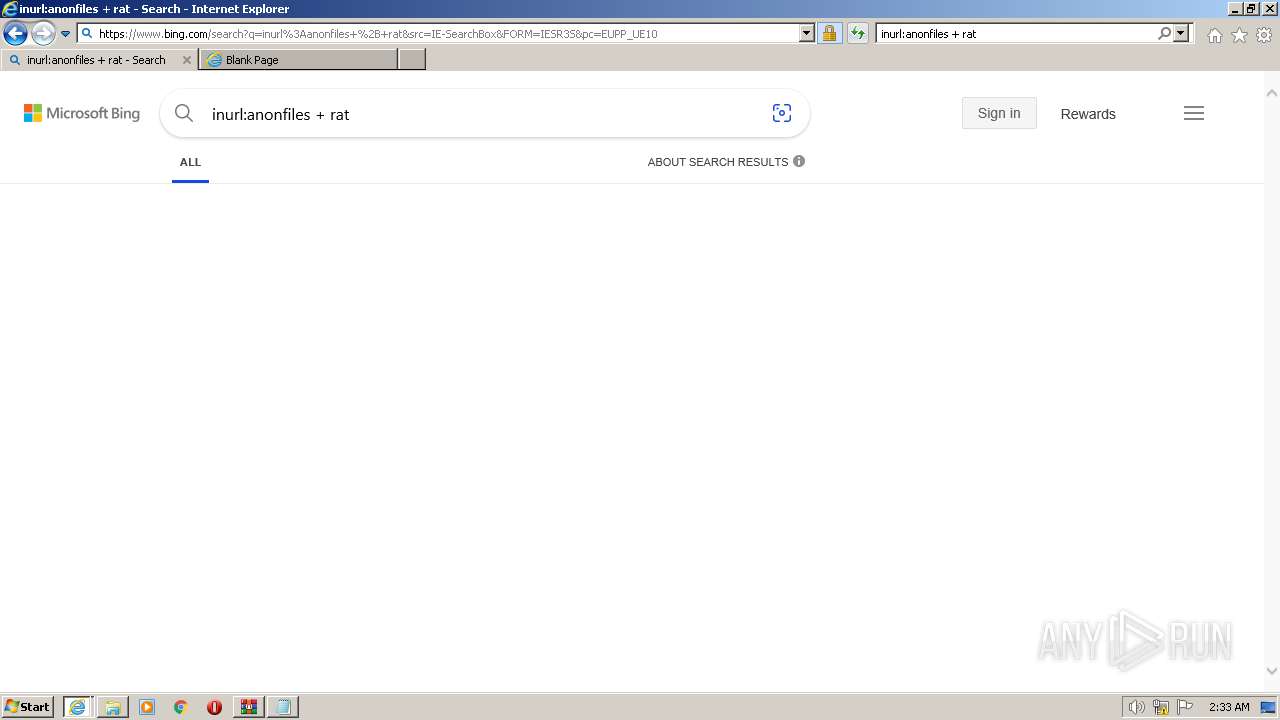1280x720 pixels.
Task: Click the Bing search magnifier icon
Action: point(184,113)
